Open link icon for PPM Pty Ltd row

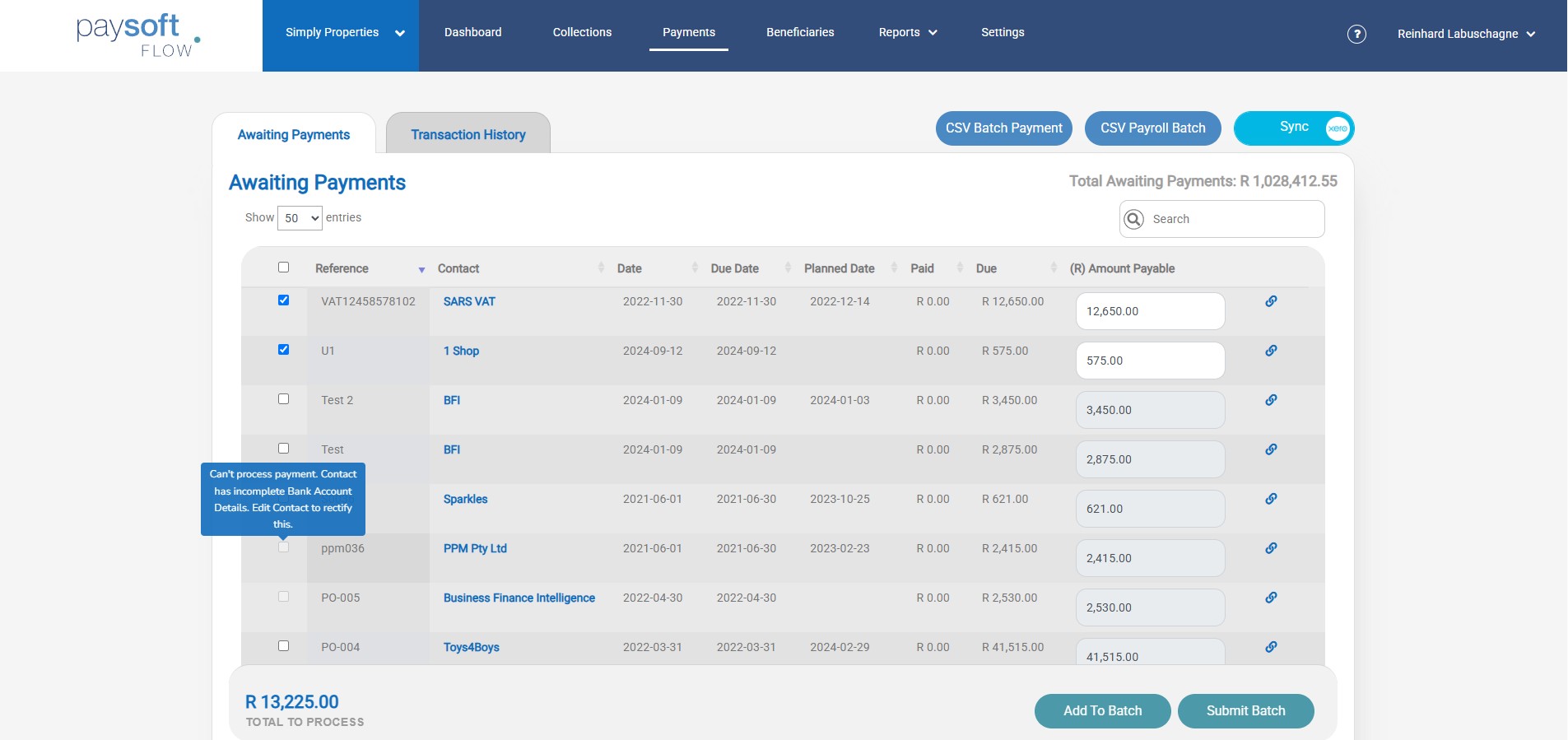1271,548
